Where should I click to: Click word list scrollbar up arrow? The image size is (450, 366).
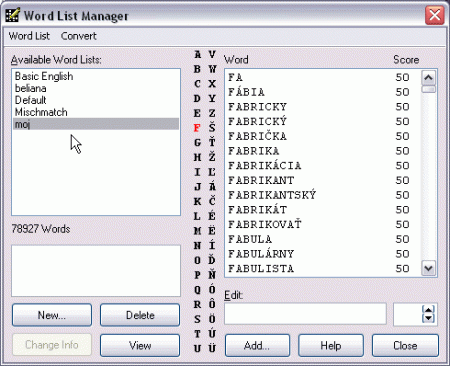(428, 78)
